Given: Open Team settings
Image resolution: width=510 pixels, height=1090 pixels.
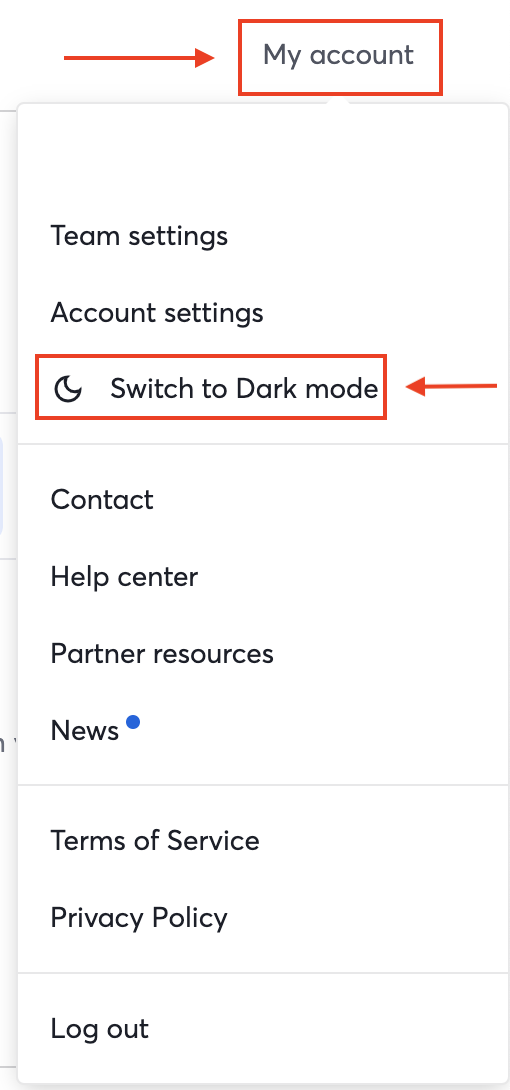Looking at the screenshot, I should click(139, 236).
